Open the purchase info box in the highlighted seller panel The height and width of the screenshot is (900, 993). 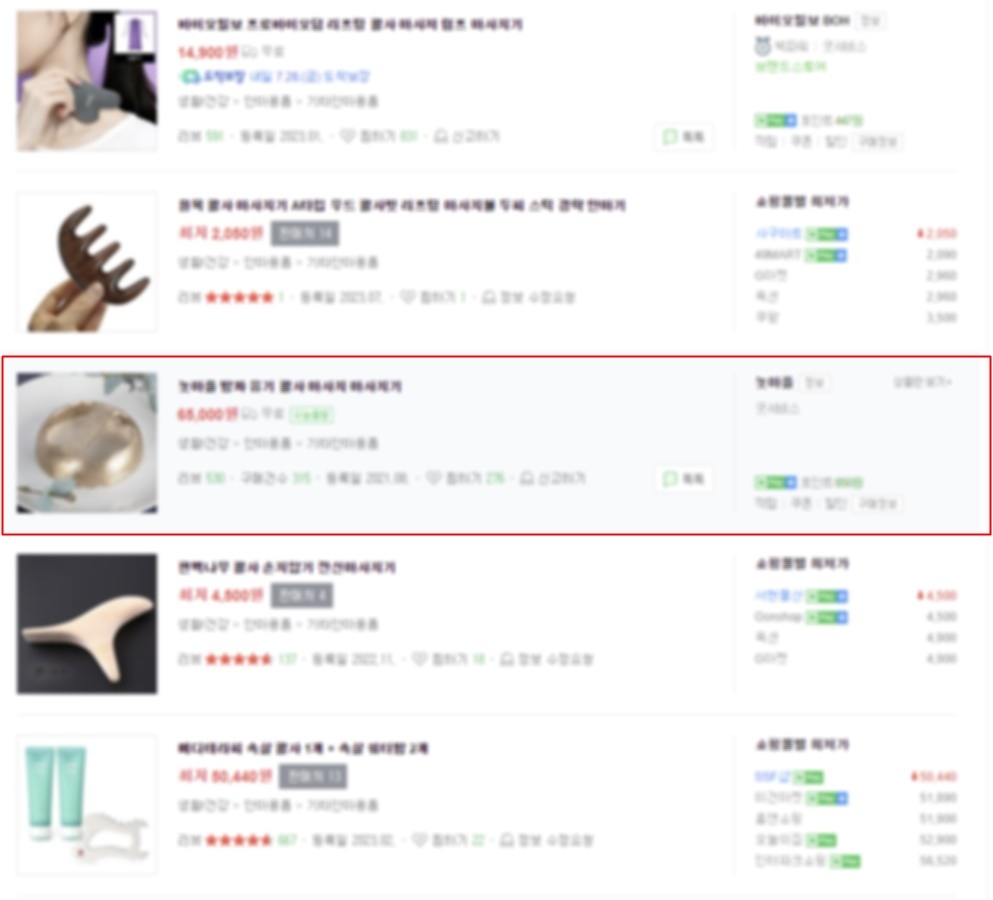point(878,504)
